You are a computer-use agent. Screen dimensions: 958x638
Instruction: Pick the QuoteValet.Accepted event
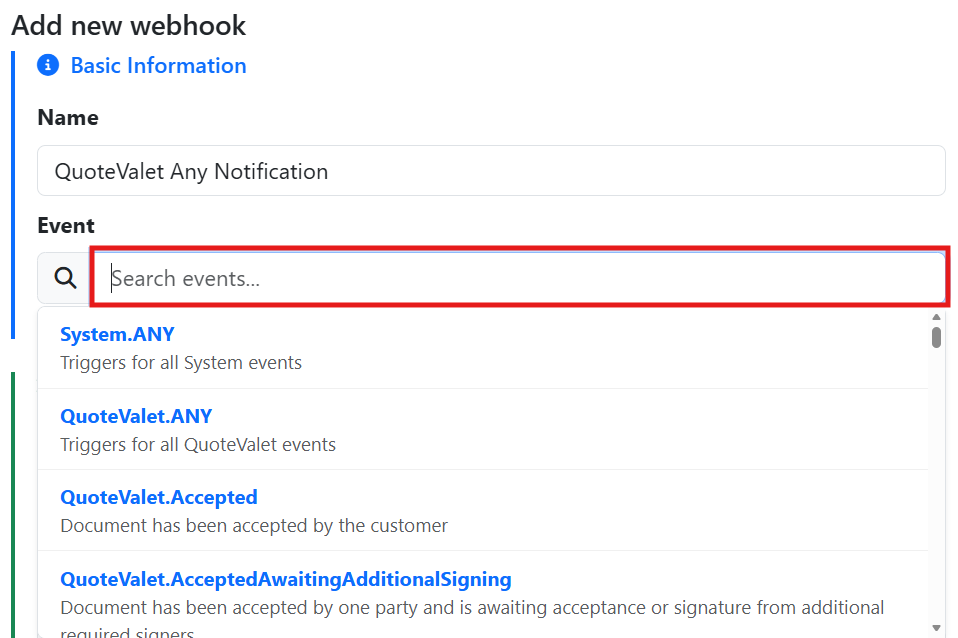pos(159,497)
